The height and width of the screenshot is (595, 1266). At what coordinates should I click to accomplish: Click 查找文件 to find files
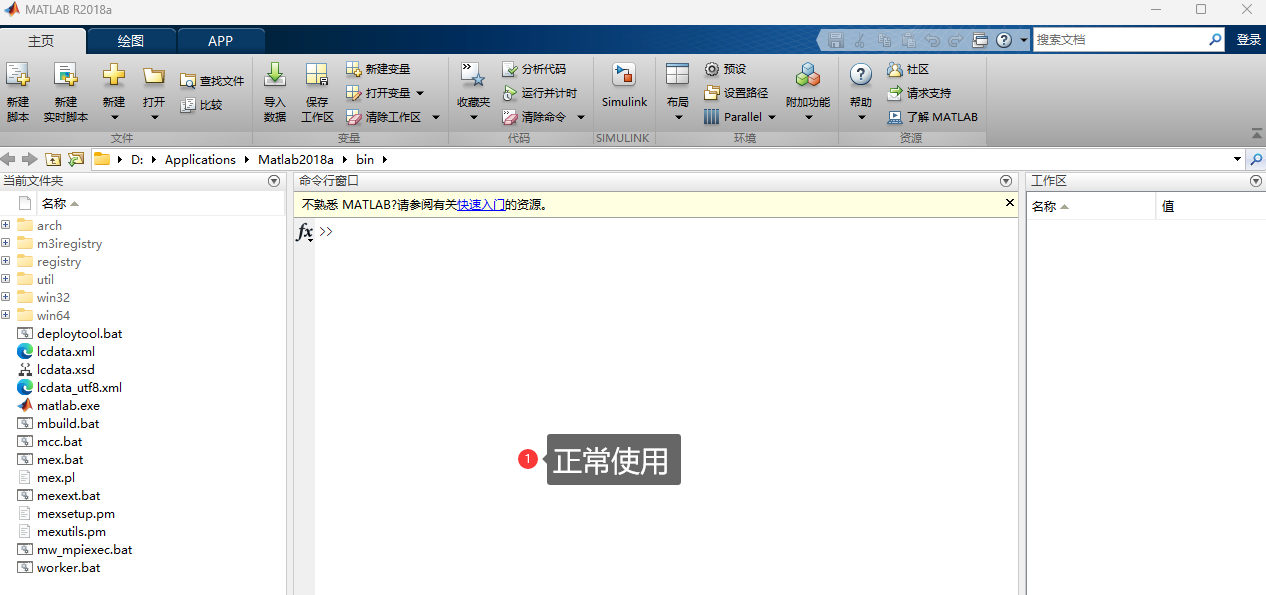pos(212,81)
